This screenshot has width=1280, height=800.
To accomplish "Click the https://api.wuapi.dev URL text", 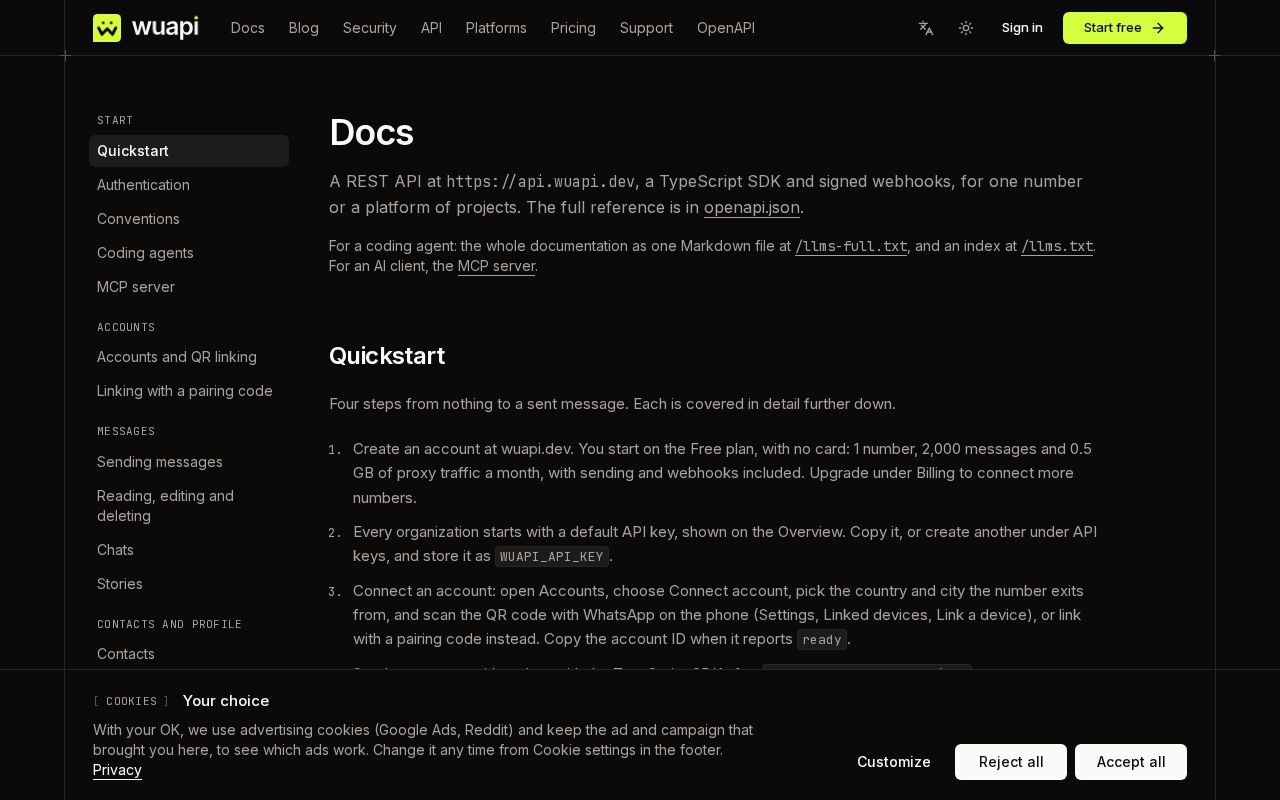I will [x=540, y=181].
